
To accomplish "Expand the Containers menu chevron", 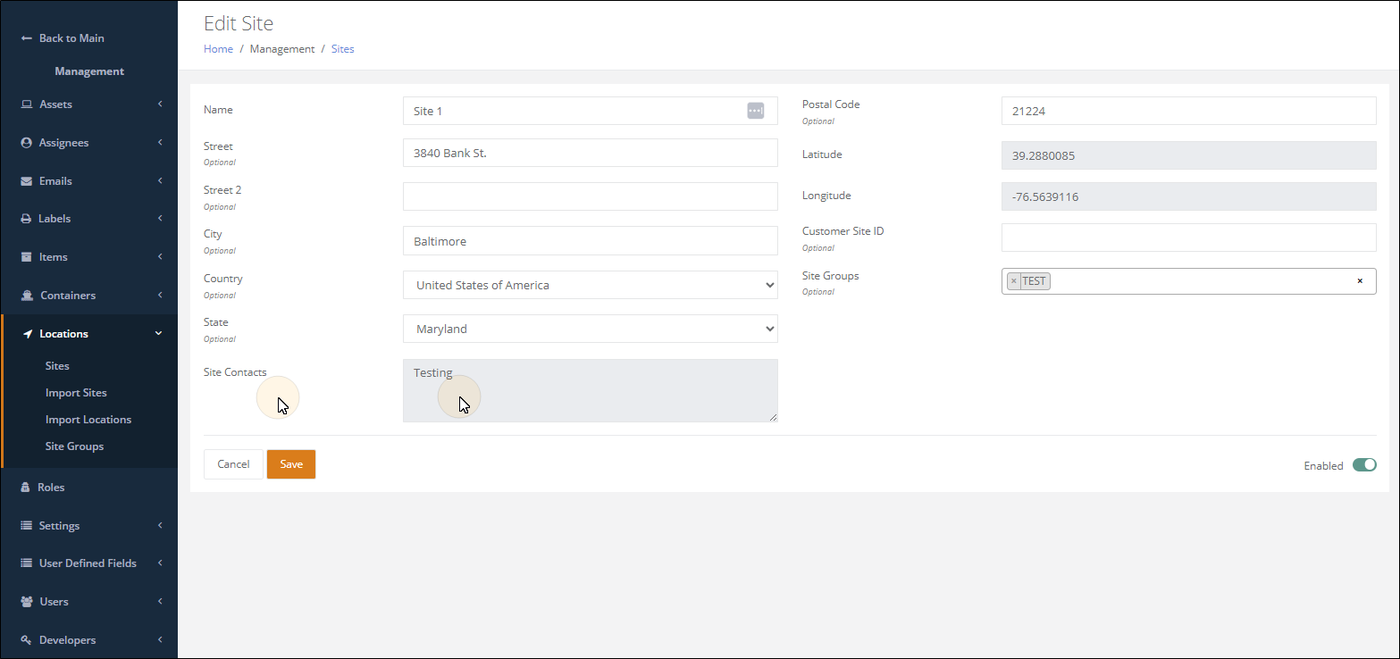I will 160,295.
